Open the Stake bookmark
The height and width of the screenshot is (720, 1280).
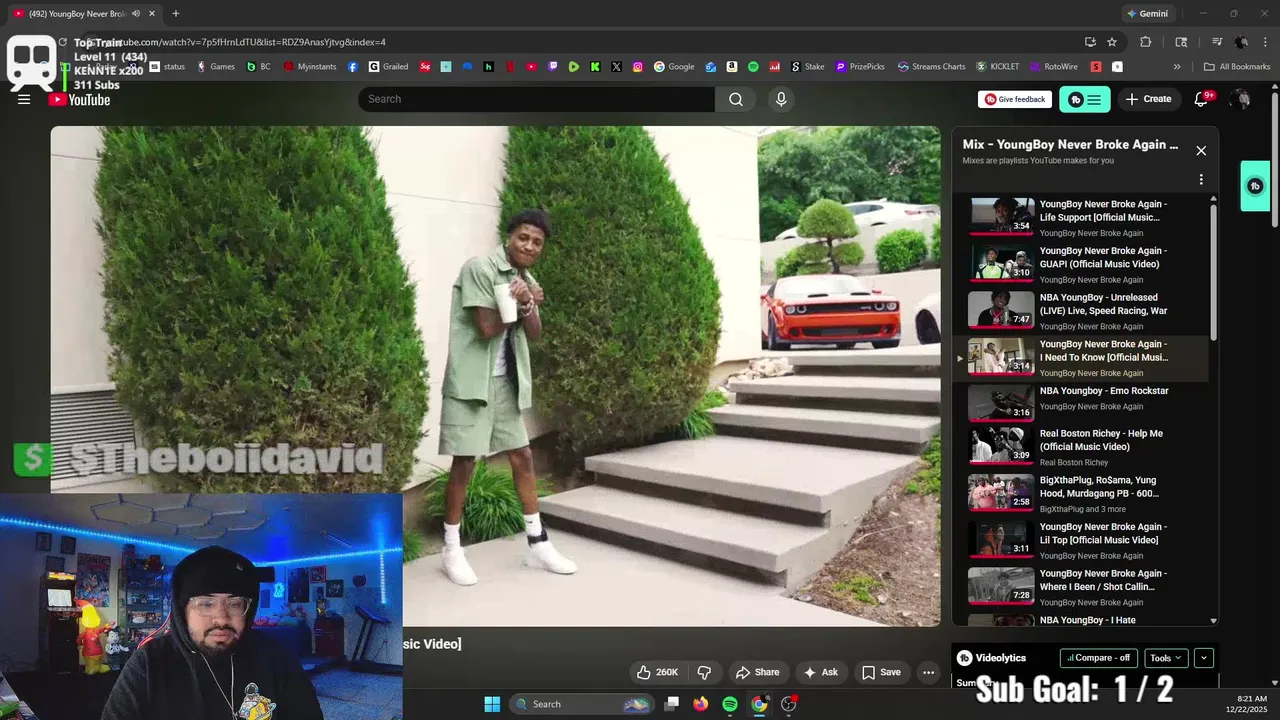pyautogui.click(x=808, y=67)
